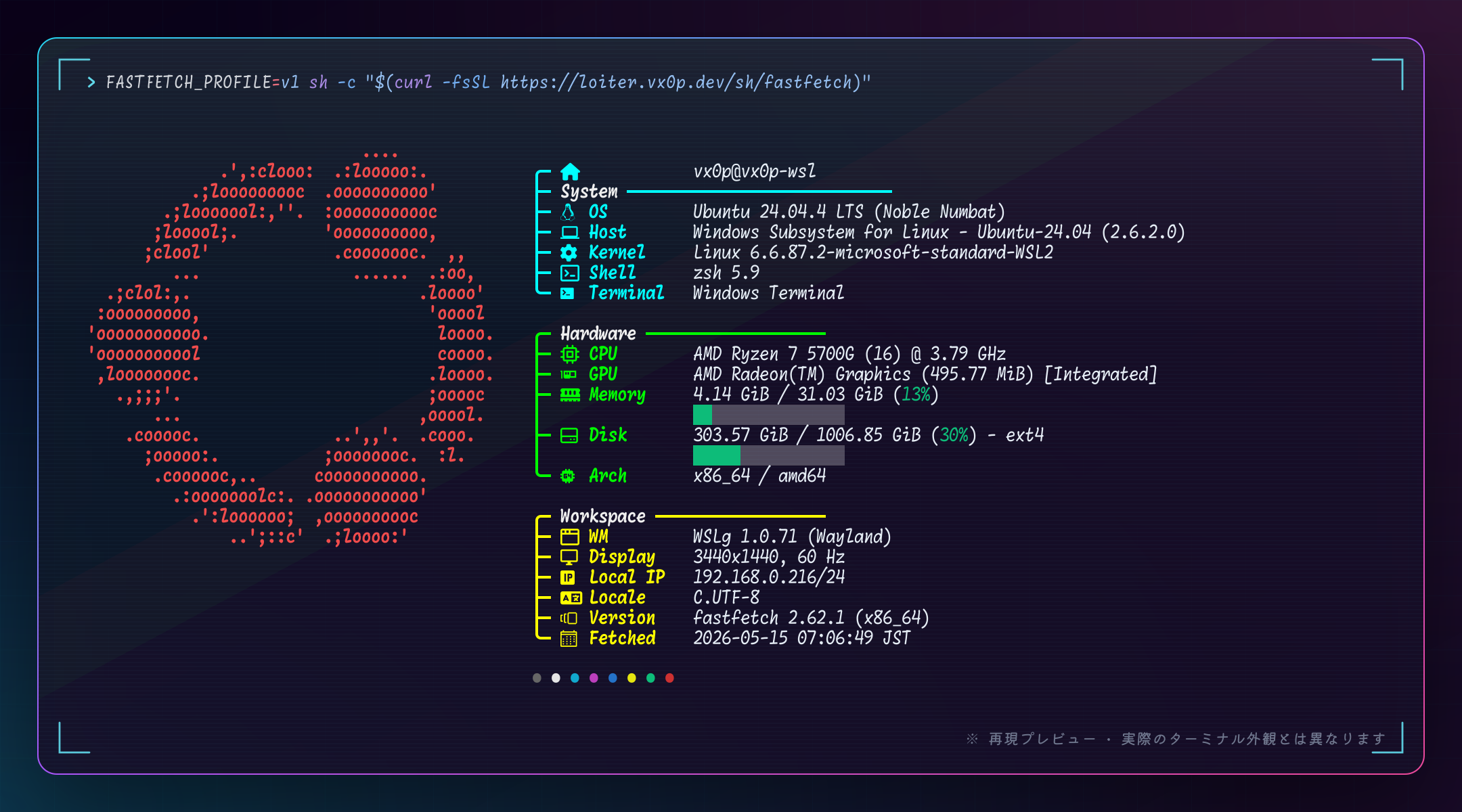Click the 192.168.0.216/24 address
The width and height of the screenshot is (1462, 812).
(x=769, y=577)
